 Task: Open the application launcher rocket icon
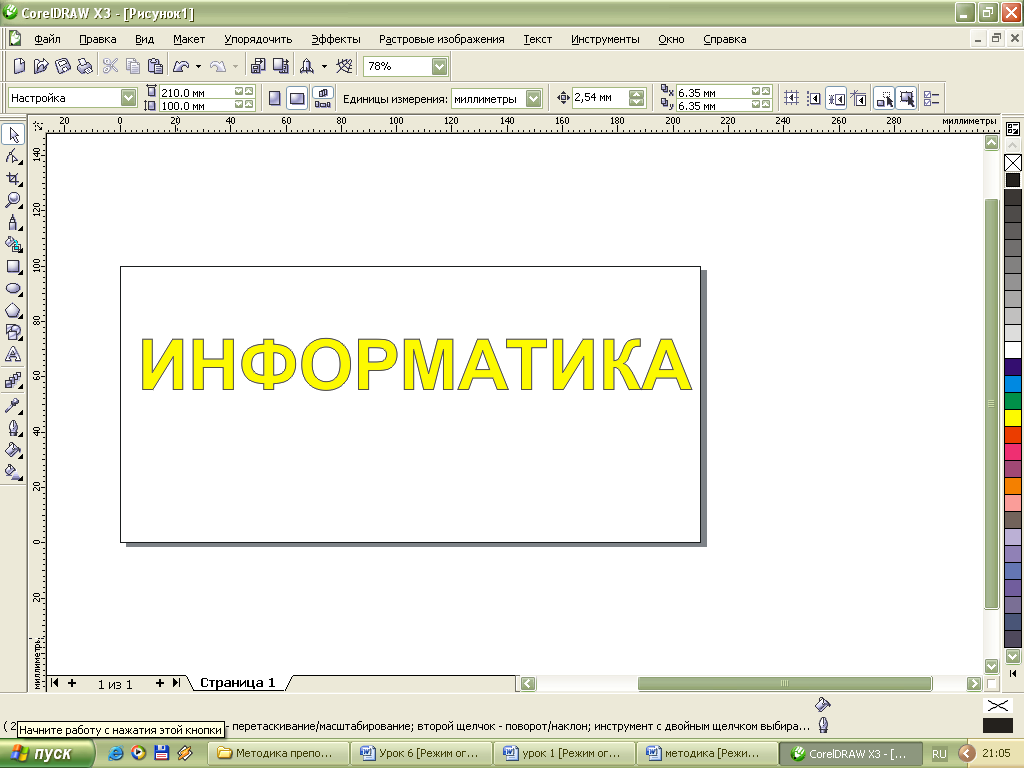tap(307, 66)
